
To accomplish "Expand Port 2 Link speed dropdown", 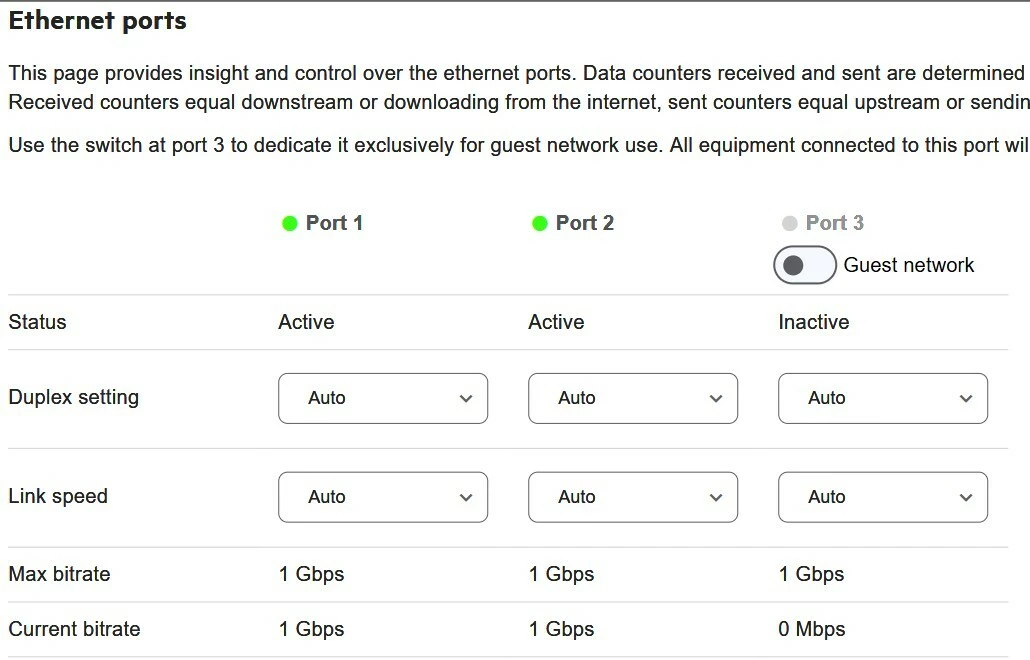I will click(633, 497).
